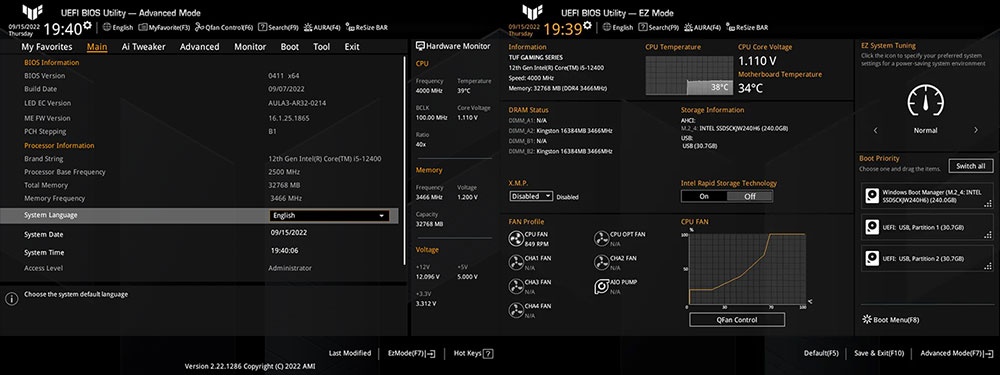Open Boot Menu(F8) icon

[867, 320]
